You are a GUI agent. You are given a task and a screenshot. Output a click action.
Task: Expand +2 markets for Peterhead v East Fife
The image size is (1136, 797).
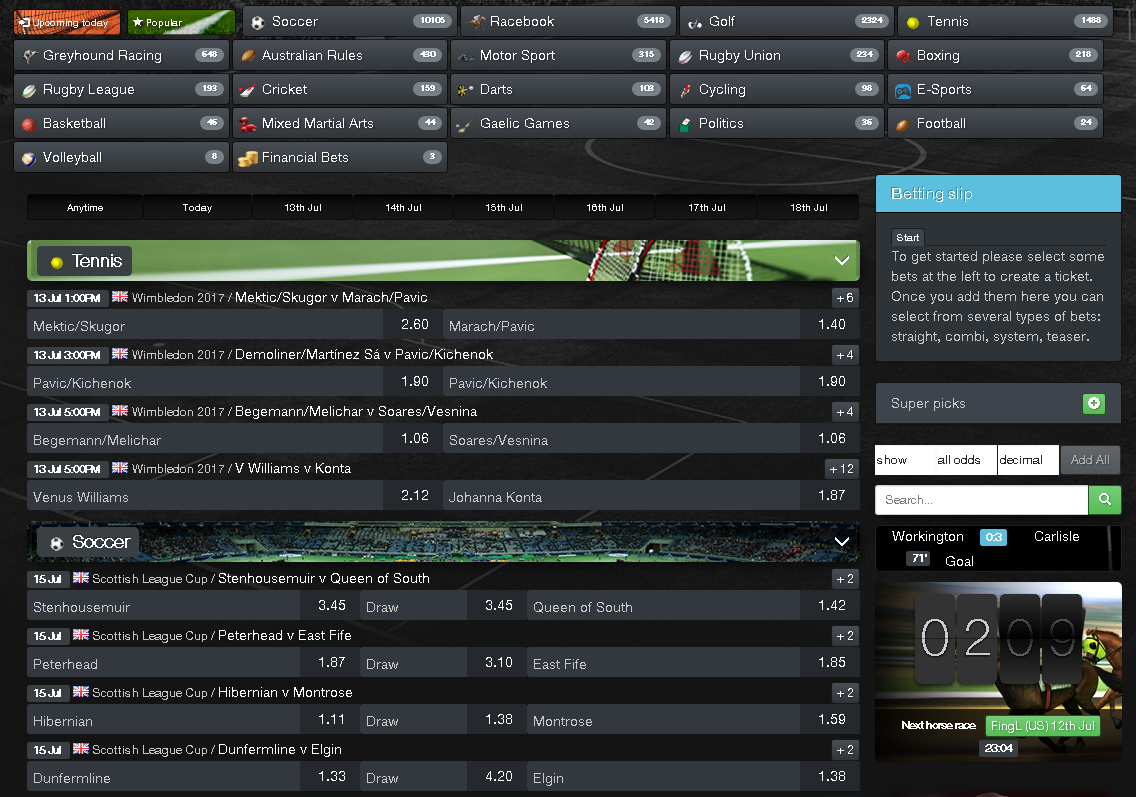click(845, 636)
